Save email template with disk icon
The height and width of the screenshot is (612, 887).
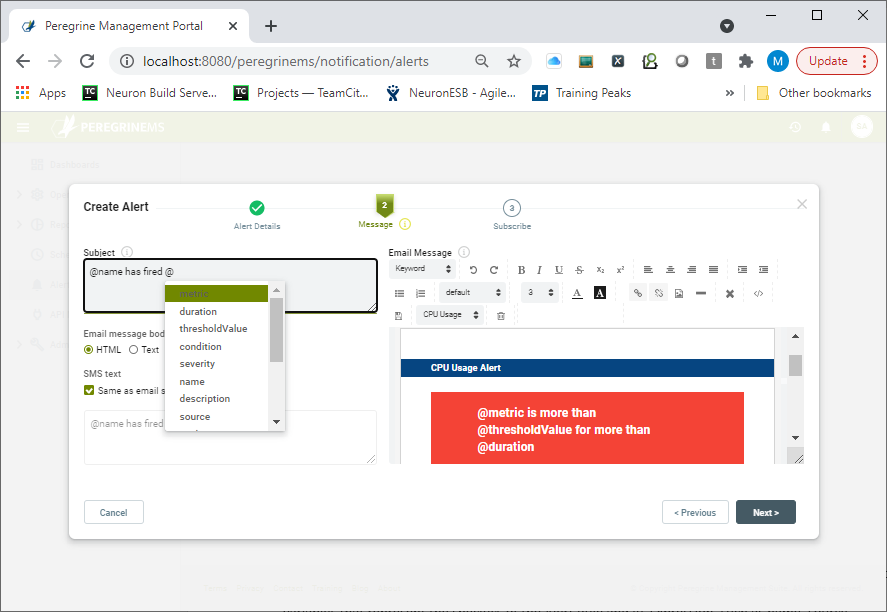click(x=398, y=316)
